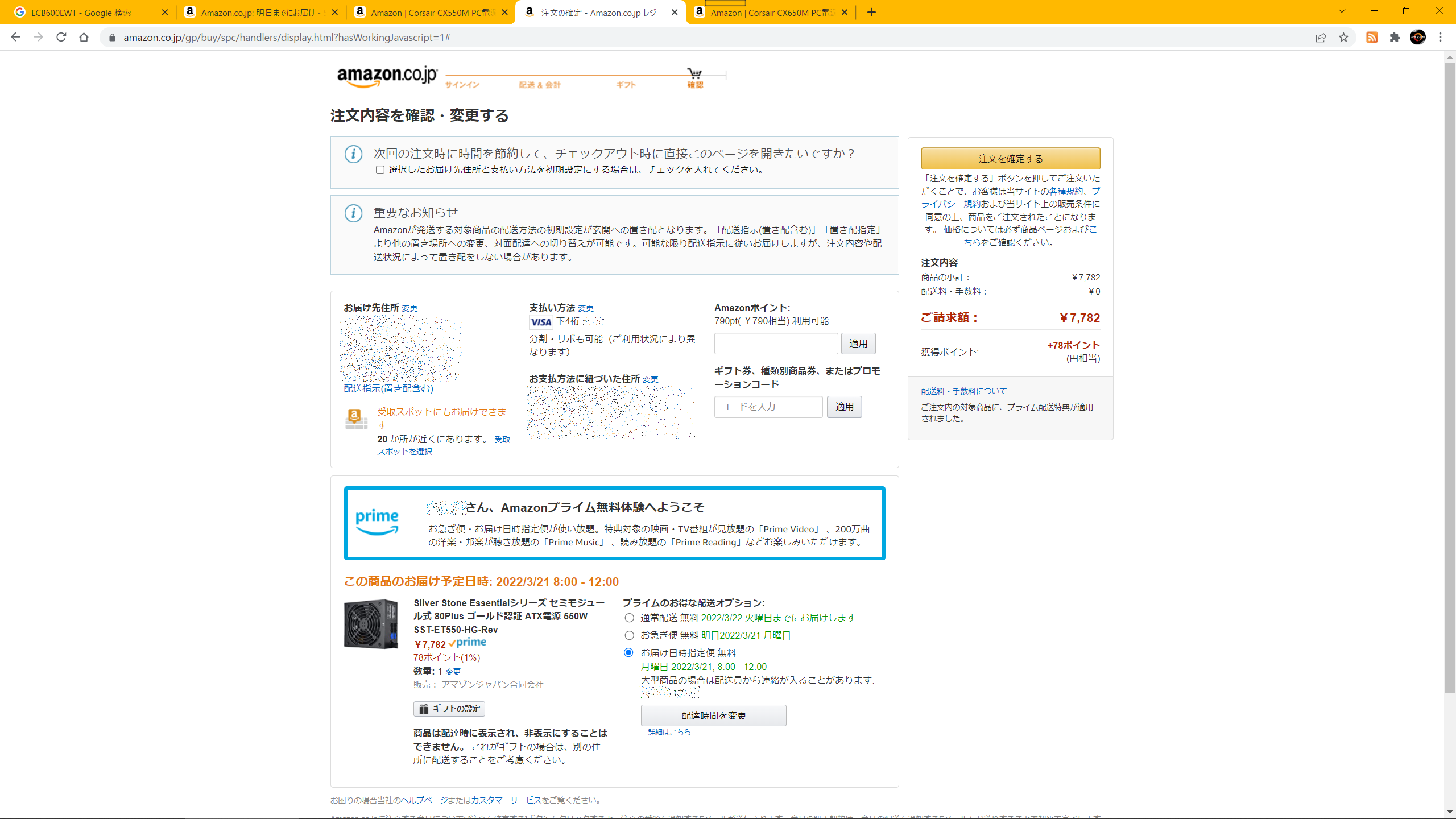Screen dimensions: 1456x819
Task: Open browser home page icon
Action: coord(84,38)
